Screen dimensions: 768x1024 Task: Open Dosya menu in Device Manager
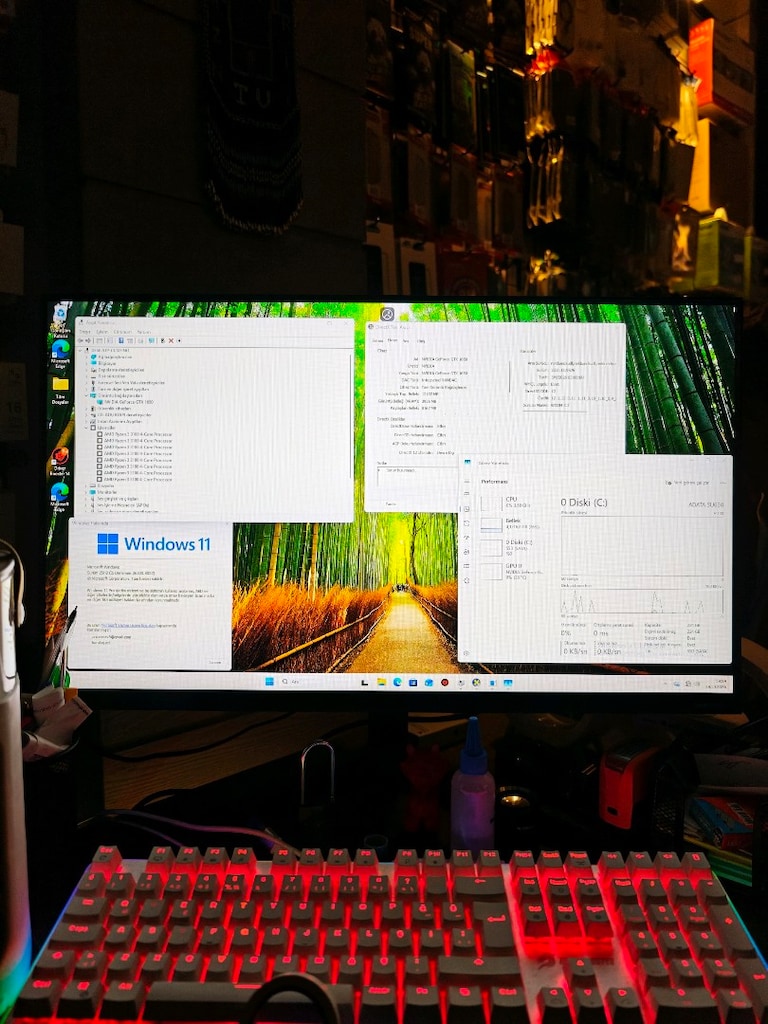tap(85, 332)
